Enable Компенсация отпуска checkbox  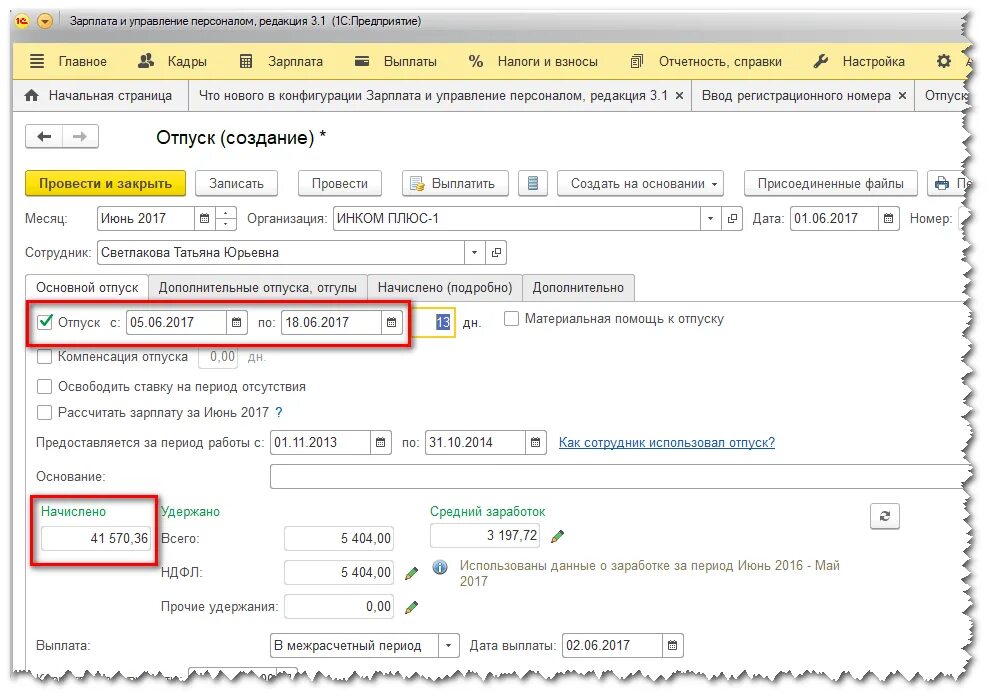point(44,357)
